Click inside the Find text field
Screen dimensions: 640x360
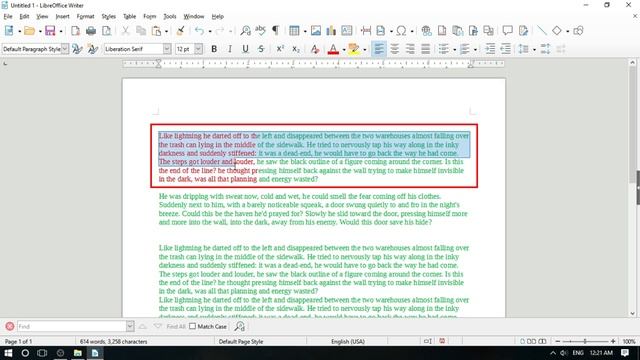point(72,326)
